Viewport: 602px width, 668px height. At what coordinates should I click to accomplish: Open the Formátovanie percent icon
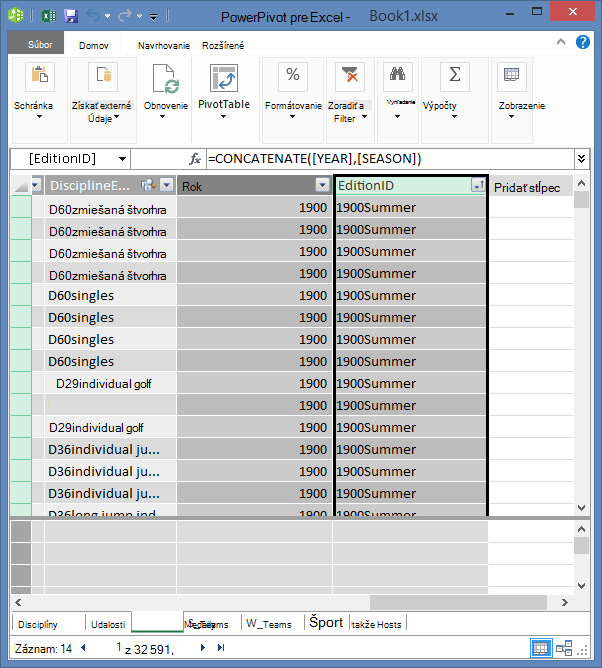293,77
